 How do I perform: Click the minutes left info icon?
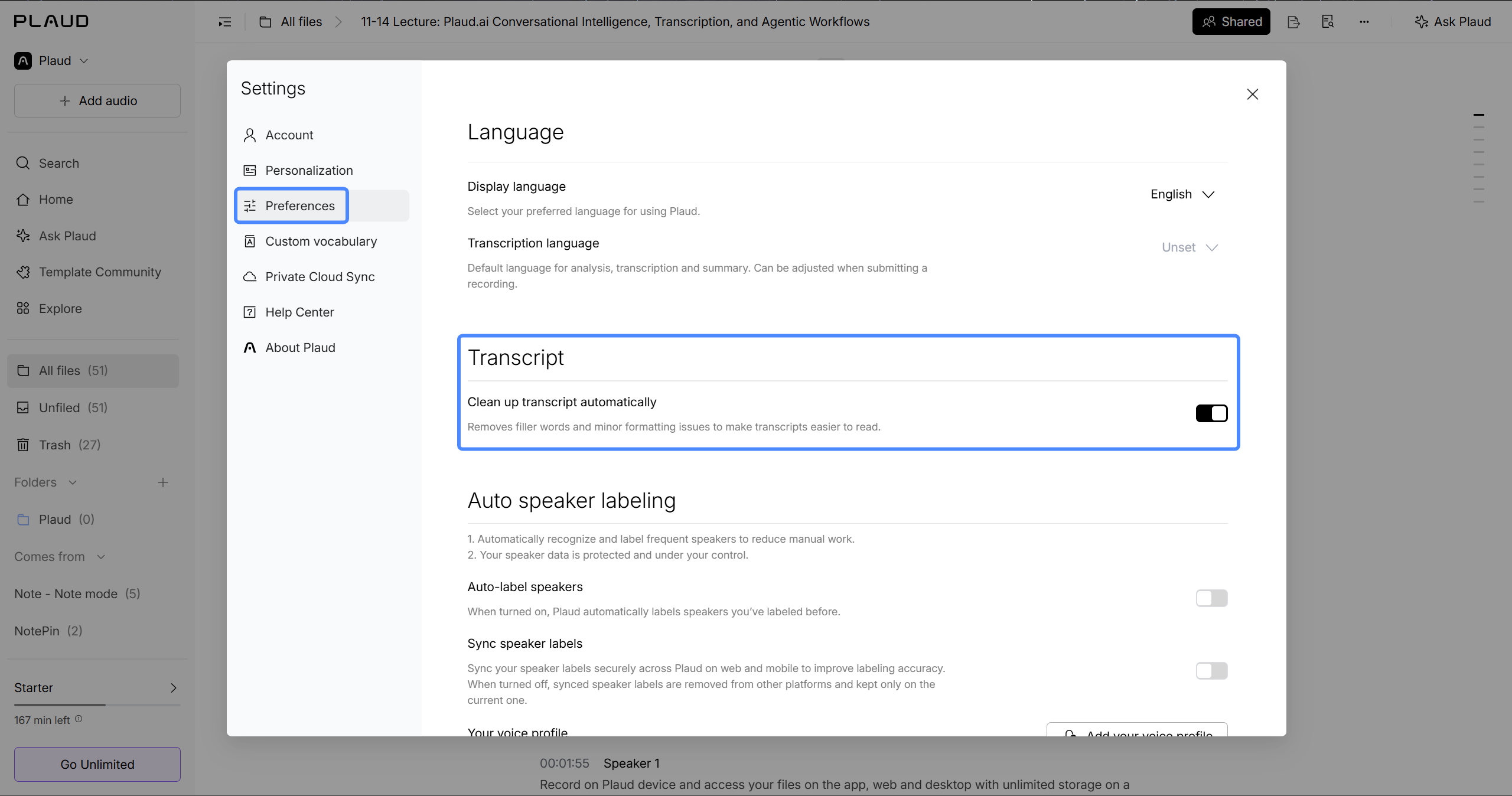pyautogui.click(x=79, y=719)
